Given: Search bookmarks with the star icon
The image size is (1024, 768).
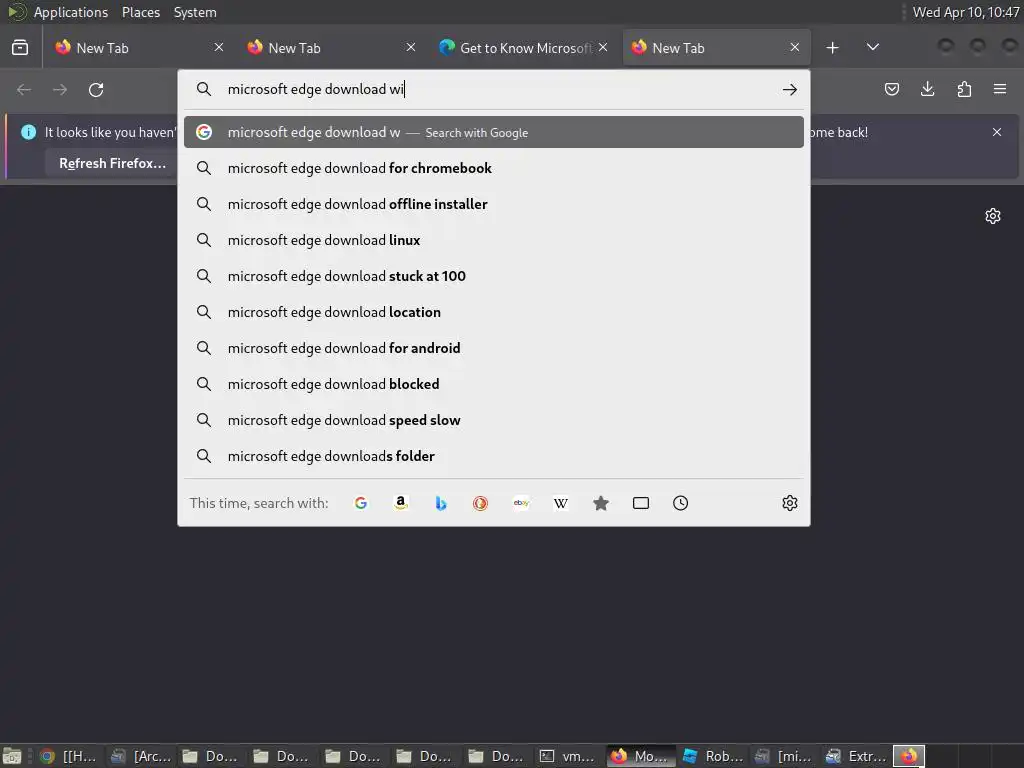Looking at the screenshot, I should click(x=601, y=503).
